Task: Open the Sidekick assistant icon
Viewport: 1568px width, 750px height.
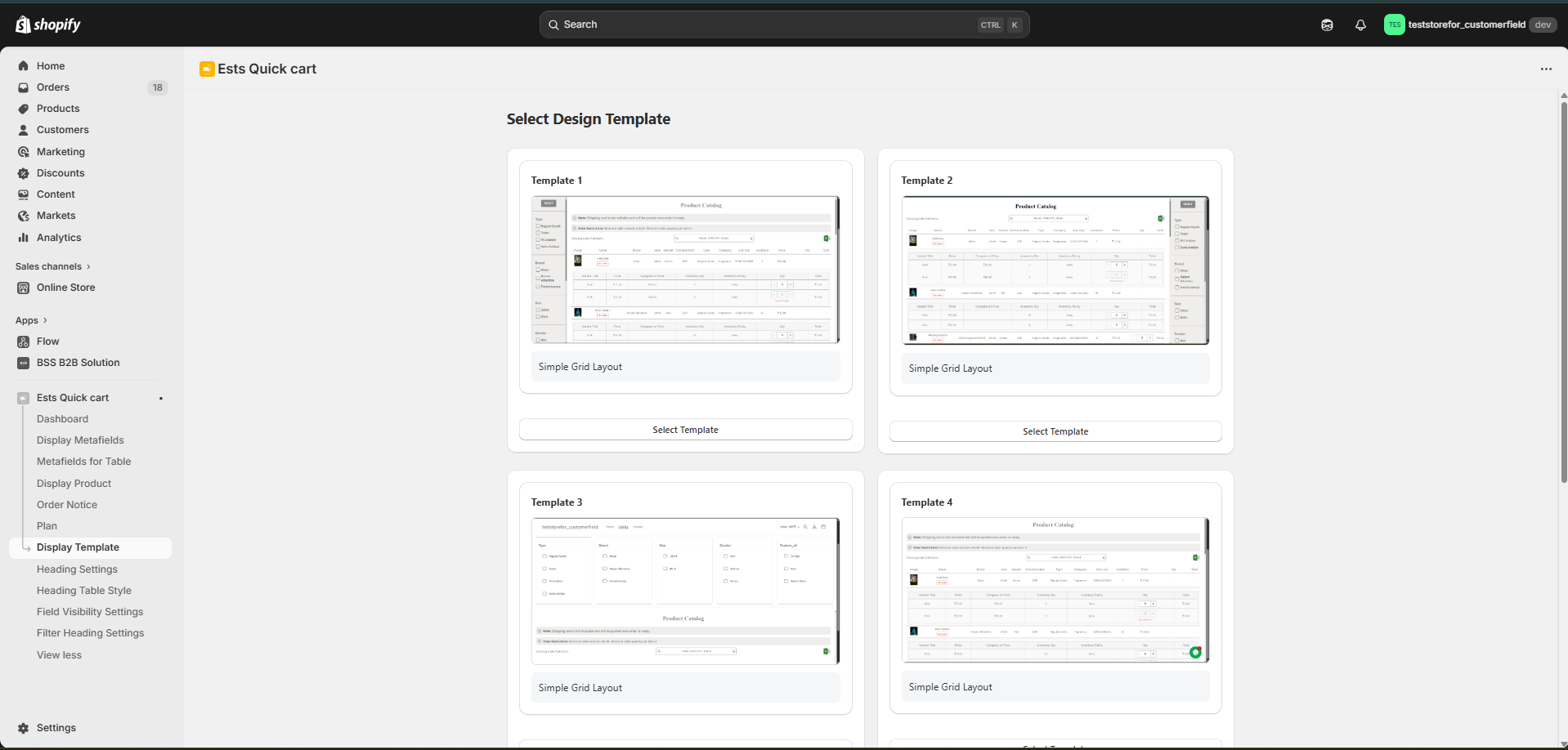Action: coord(1327,25)
